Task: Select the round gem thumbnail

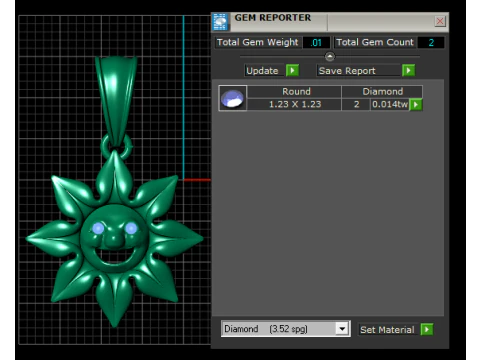Action: (x=233, y=98)
